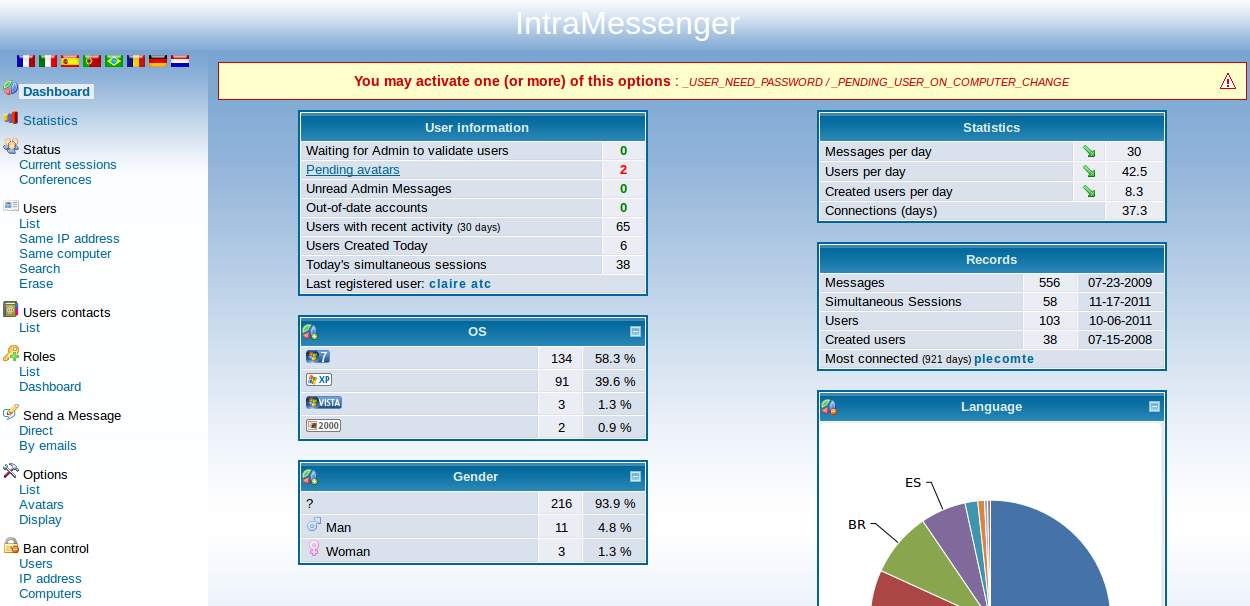The width and height of the screenshot is (1250, 606).
Task: Click the green trend arrow for Messages per day
Action: (x=1089, y=152)
